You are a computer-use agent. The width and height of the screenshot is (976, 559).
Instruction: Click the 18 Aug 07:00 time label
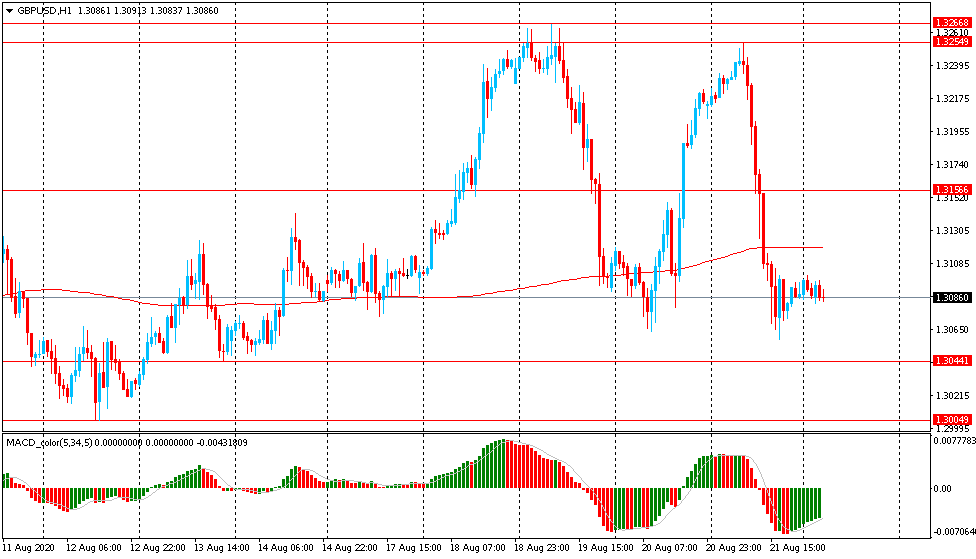[x=478, y=548]
